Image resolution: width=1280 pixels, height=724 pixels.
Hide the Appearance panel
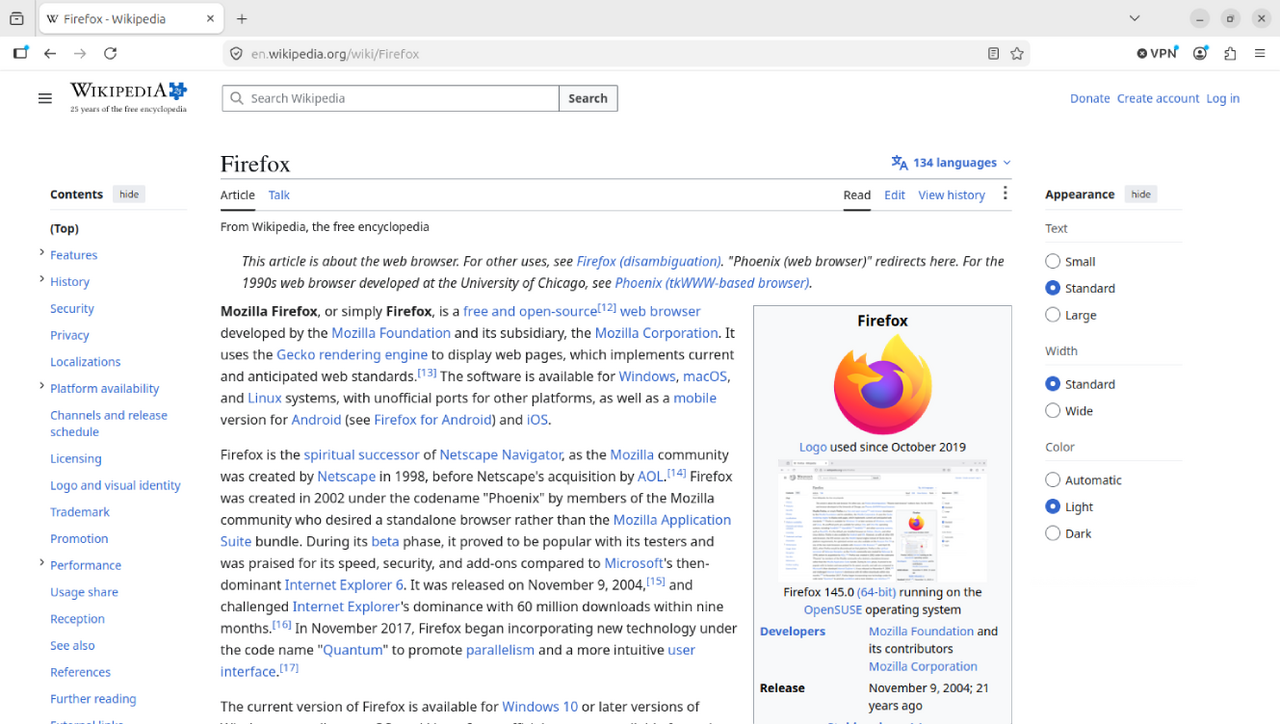[1141, 194]
